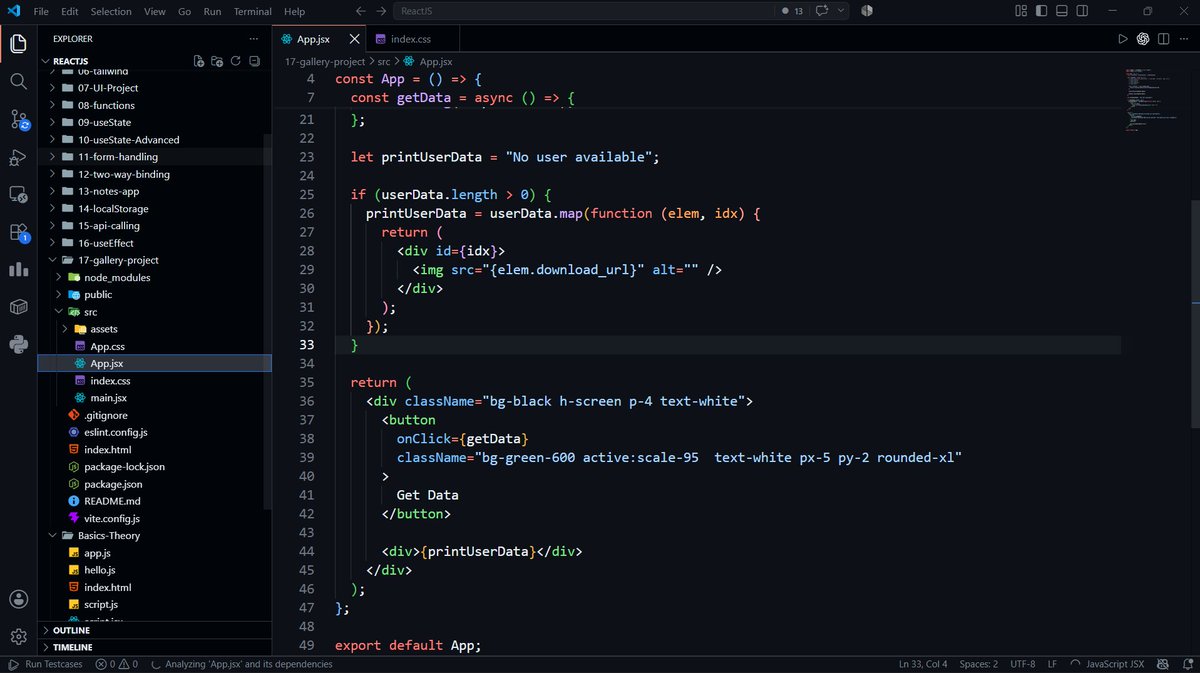The image size is (1200, 673).
Task: Open the chat dropdown arrow in title bar
Action: pos(841,11)
